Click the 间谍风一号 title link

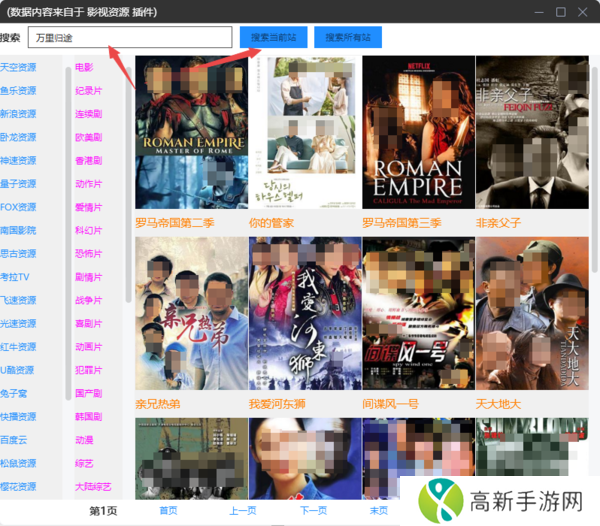pyautogui.click(x=390, y=404)
